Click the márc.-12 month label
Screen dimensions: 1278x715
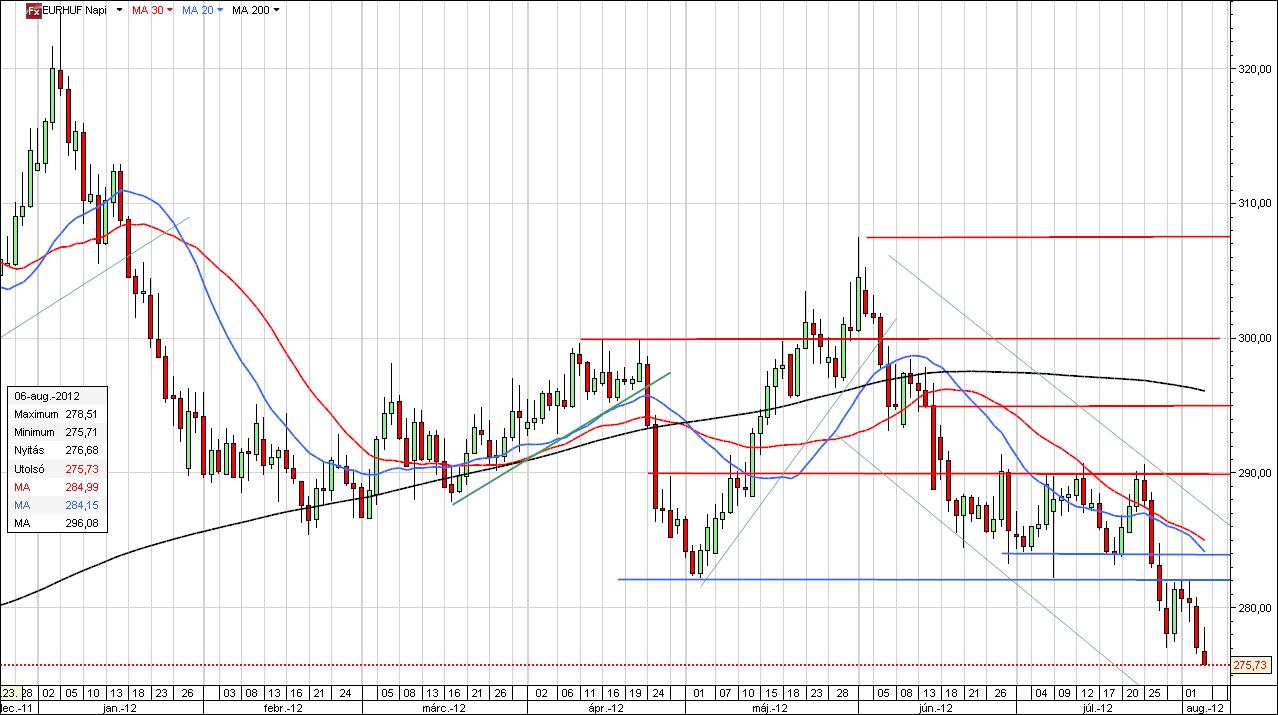click(443, 708)
